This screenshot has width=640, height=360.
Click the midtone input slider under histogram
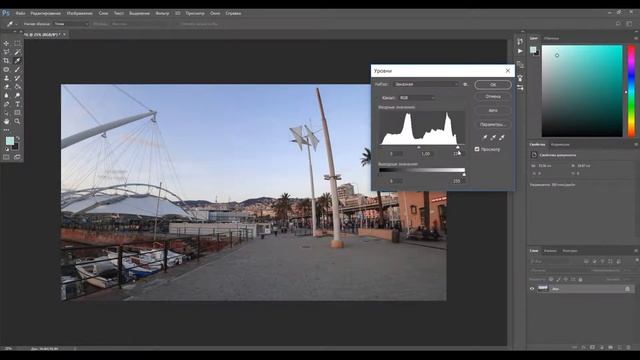point(419,147)
